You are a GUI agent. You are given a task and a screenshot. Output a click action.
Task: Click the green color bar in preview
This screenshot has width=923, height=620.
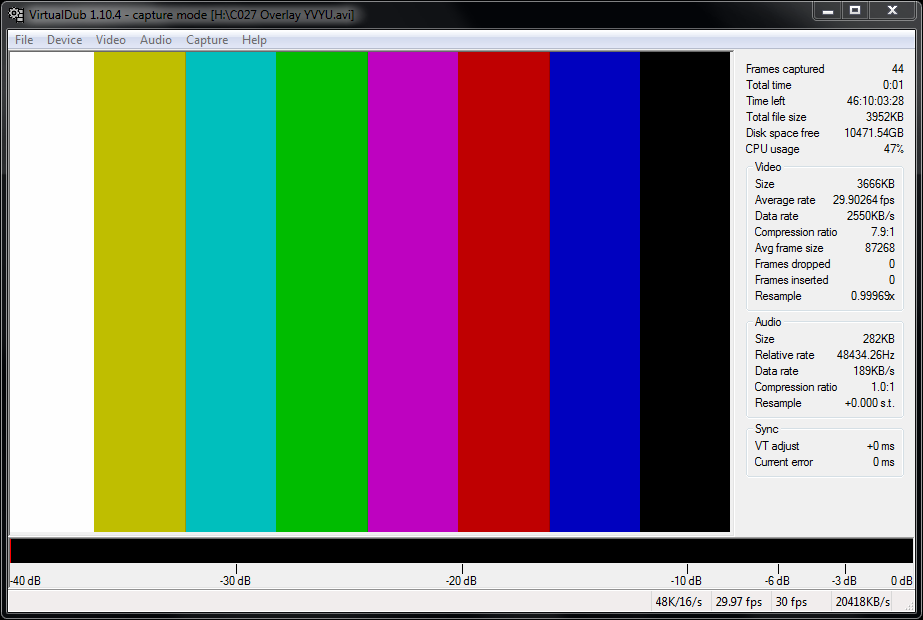tap(322, 292)
